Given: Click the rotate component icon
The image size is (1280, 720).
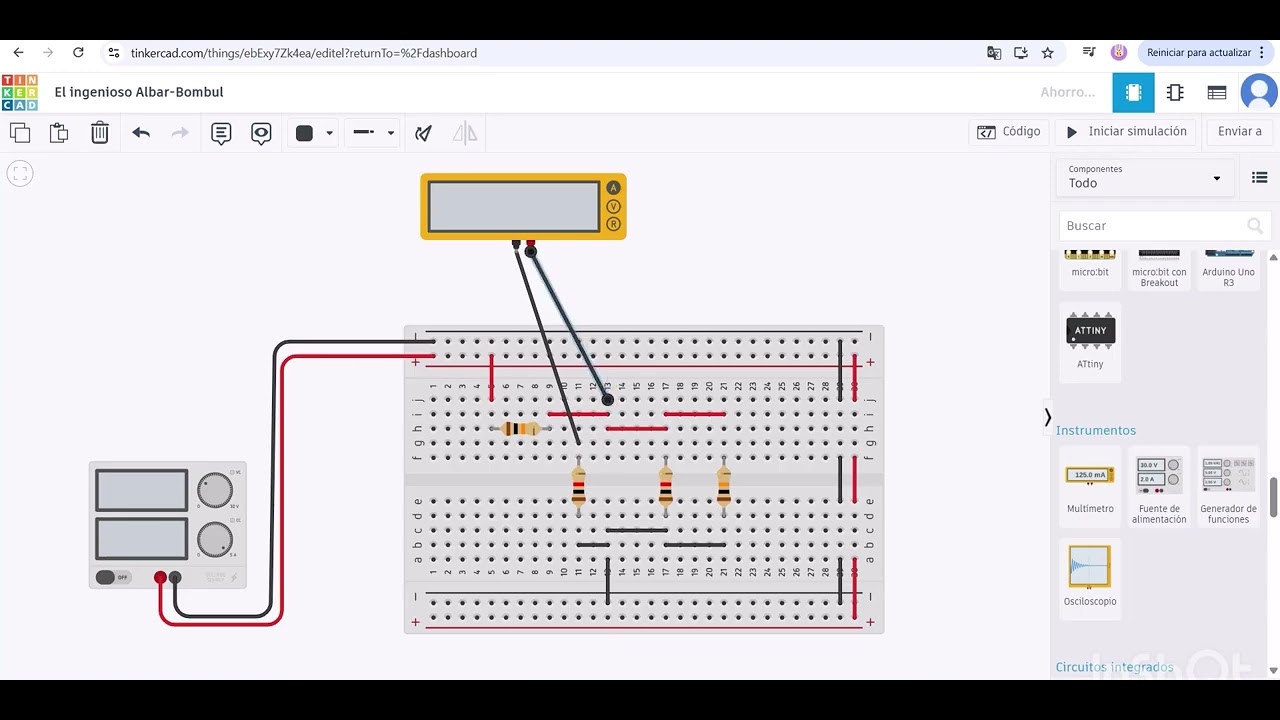Looking at the screenshot, I should point(423,133).
